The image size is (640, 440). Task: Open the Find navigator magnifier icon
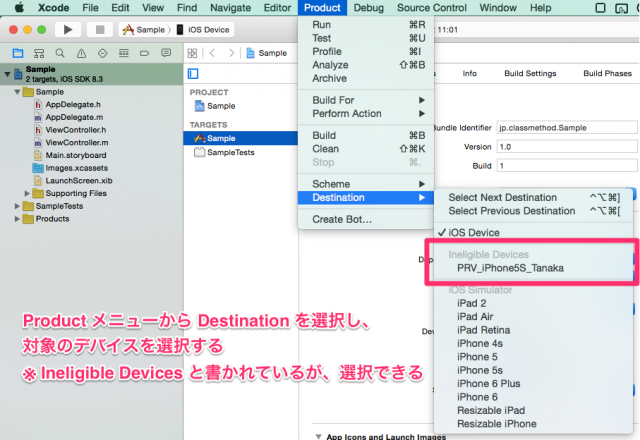(x=60, y=53)
